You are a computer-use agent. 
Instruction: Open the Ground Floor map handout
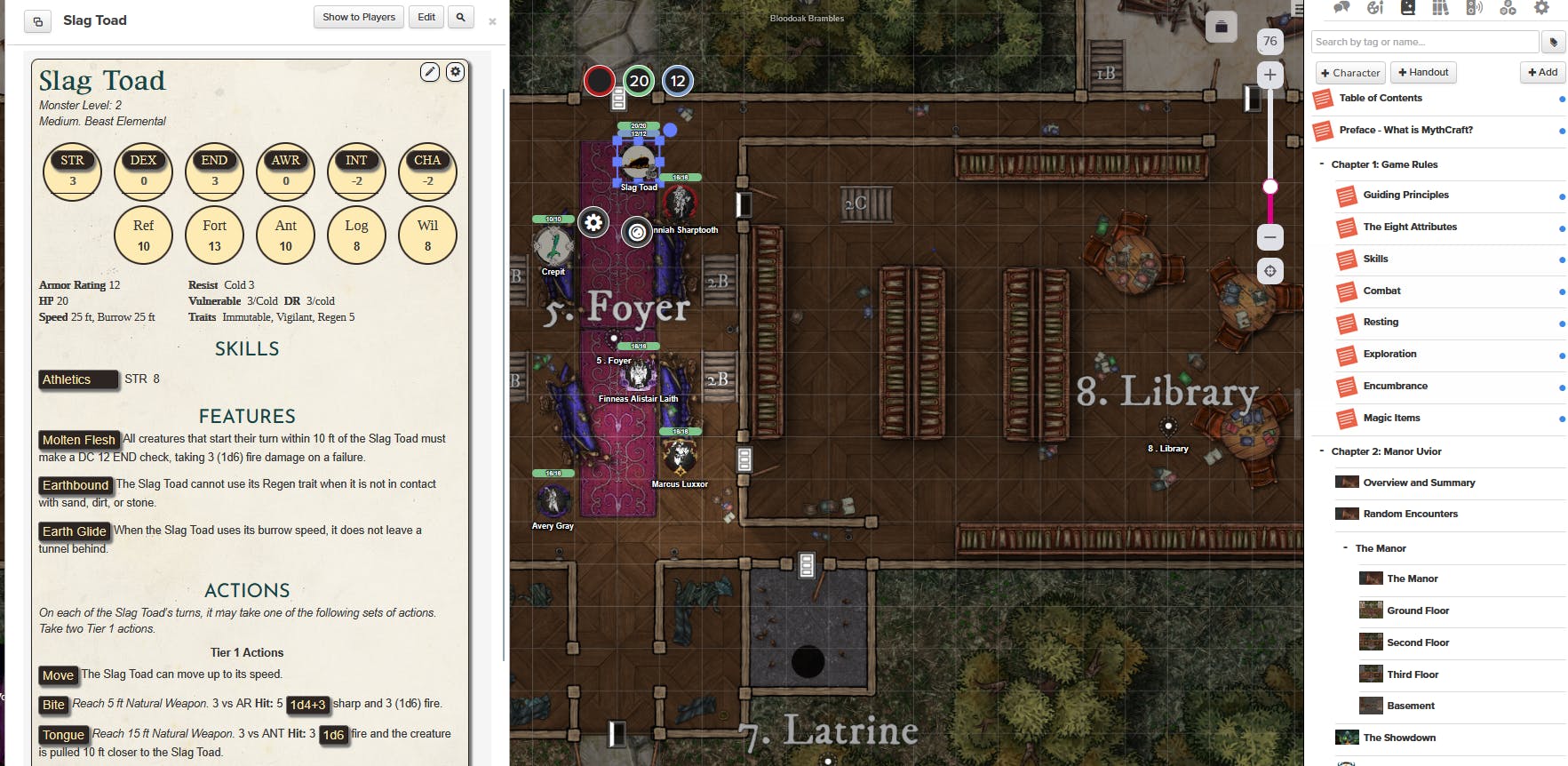(x=1418, y=610)
